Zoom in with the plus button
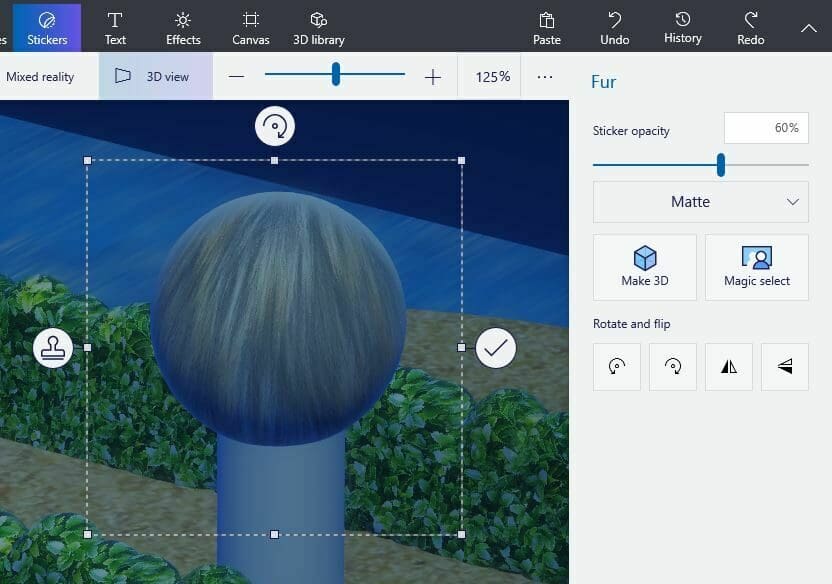 pyautogui.click(x=433, y=77)
